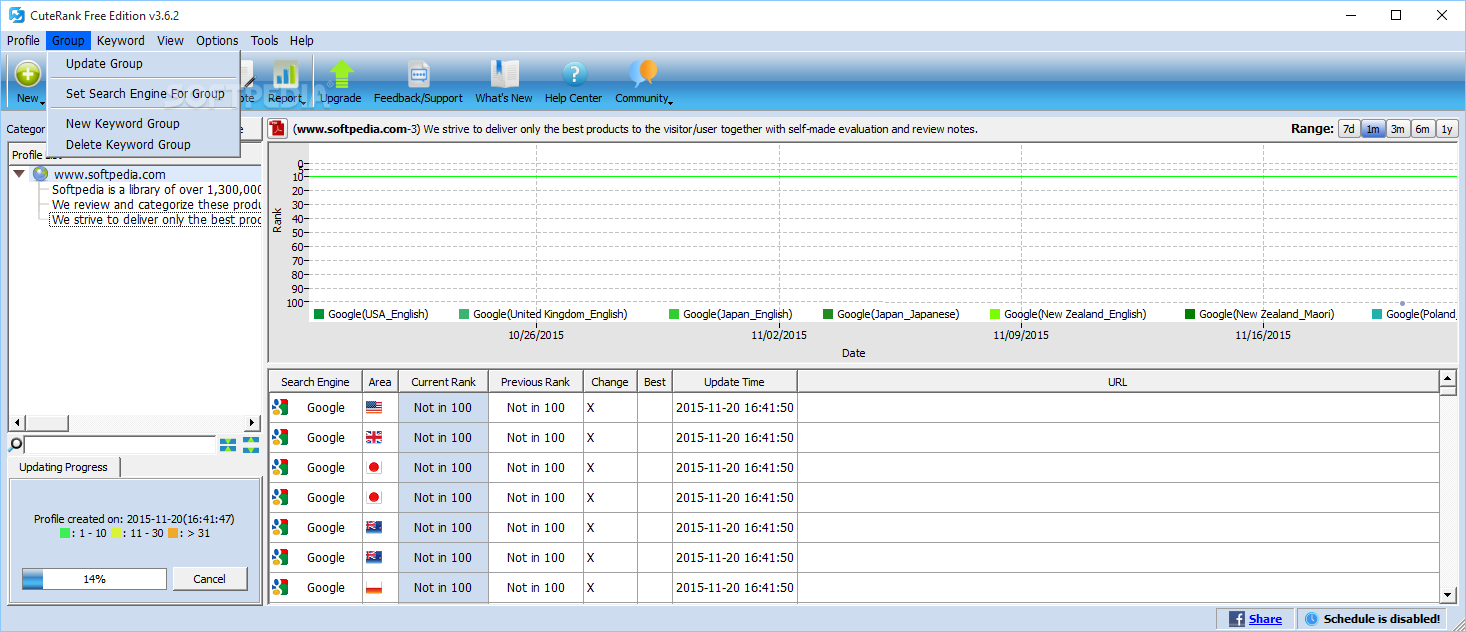This screenshot has height=632, width=1466.
Task: Click the collapse-all arrows icon
Action: 228,444
